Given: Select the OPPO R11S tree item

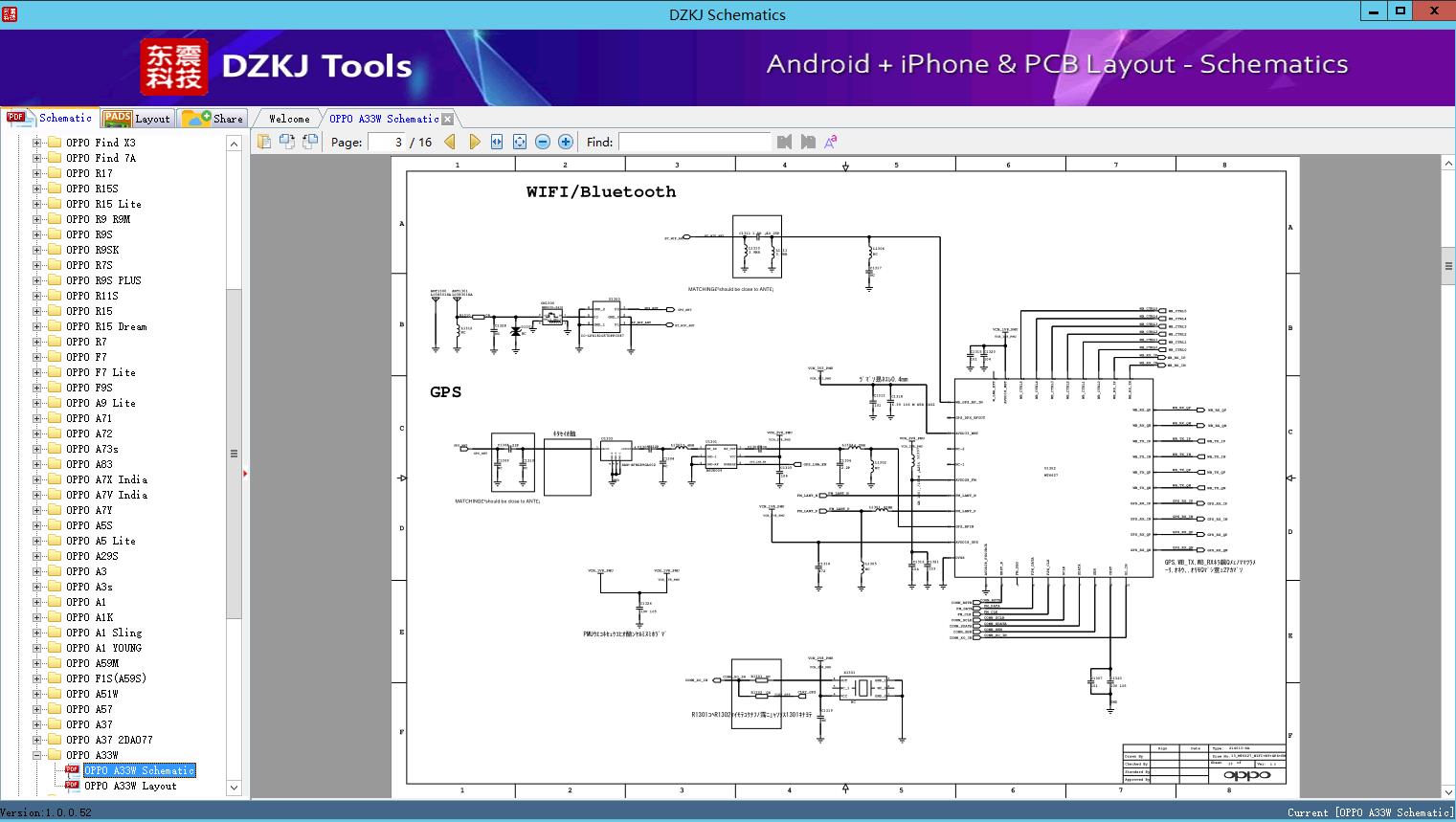Looking at the screenshot, I should tap(92, 296).
